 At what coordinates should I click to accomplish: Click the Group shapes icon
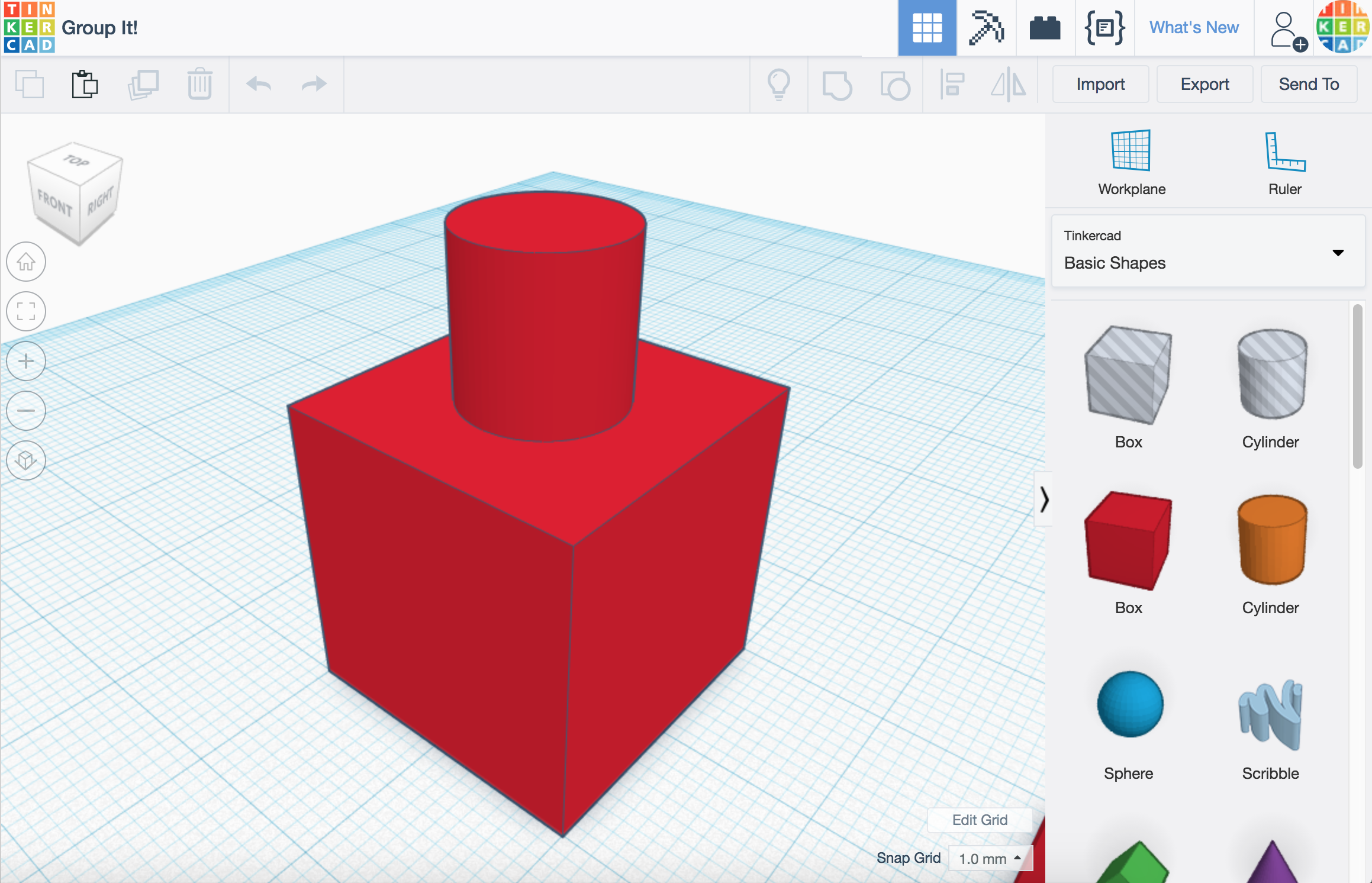(x=837, y=85)
